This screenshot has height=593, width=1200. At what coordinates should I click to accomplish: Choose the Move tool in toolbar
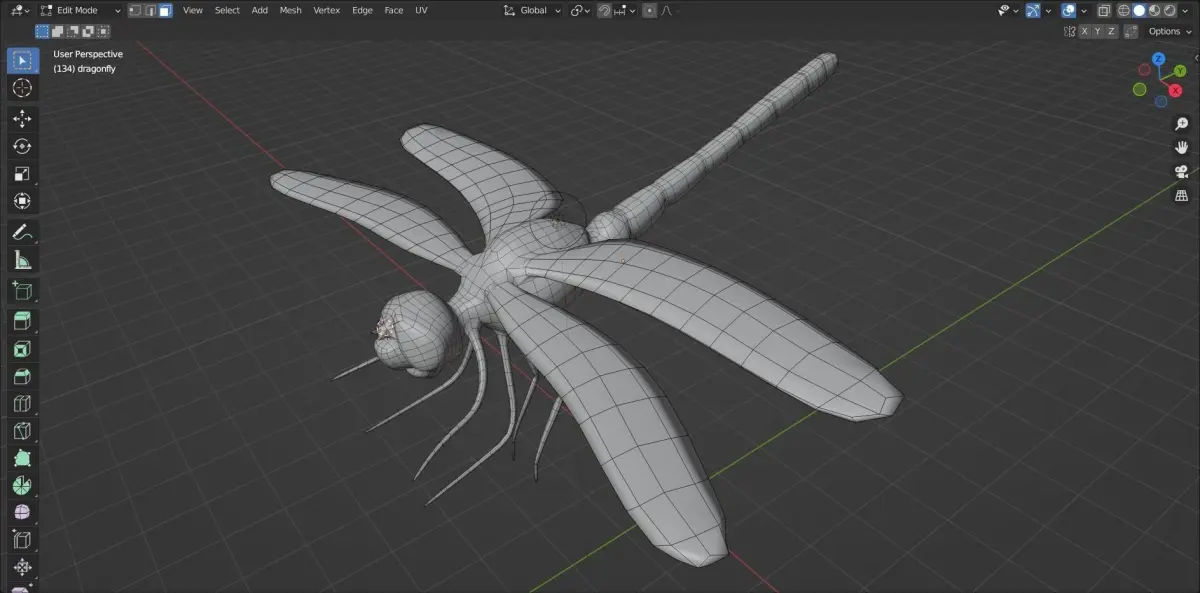pyautogui.click(x=22, y=119)
